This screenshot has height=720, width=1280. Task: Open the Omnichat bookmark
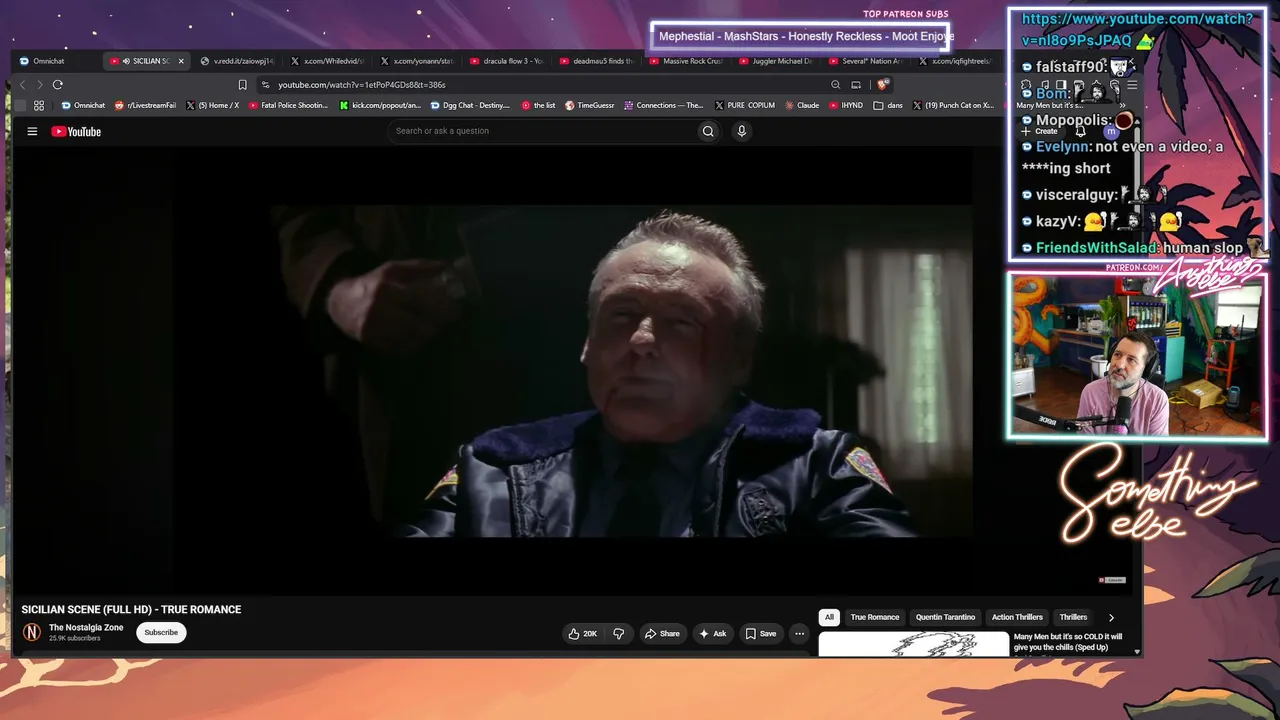[x=83, y=105]
